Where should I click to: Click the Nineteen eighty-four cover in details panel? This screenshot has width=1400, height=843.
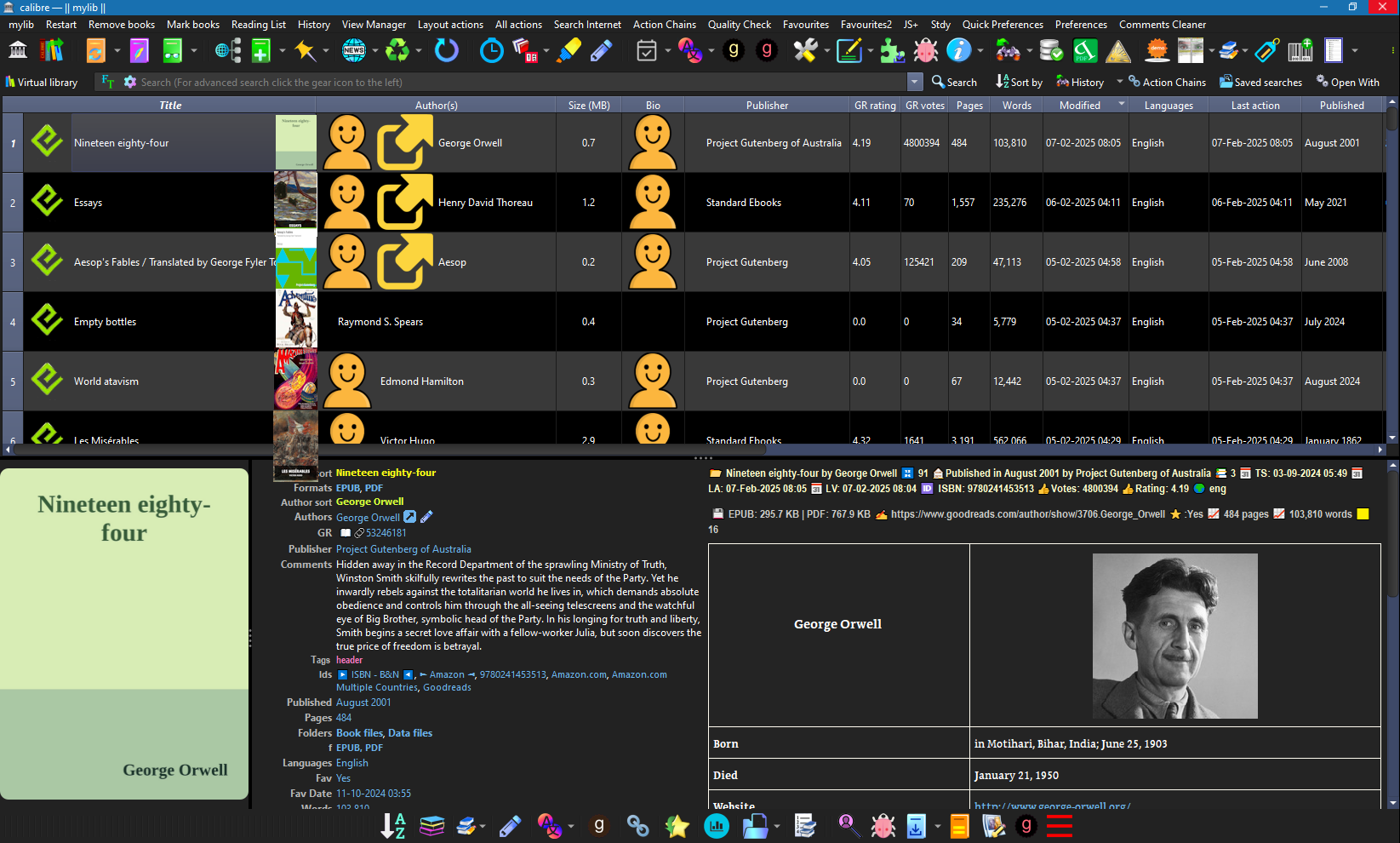(x=124, y=634)
